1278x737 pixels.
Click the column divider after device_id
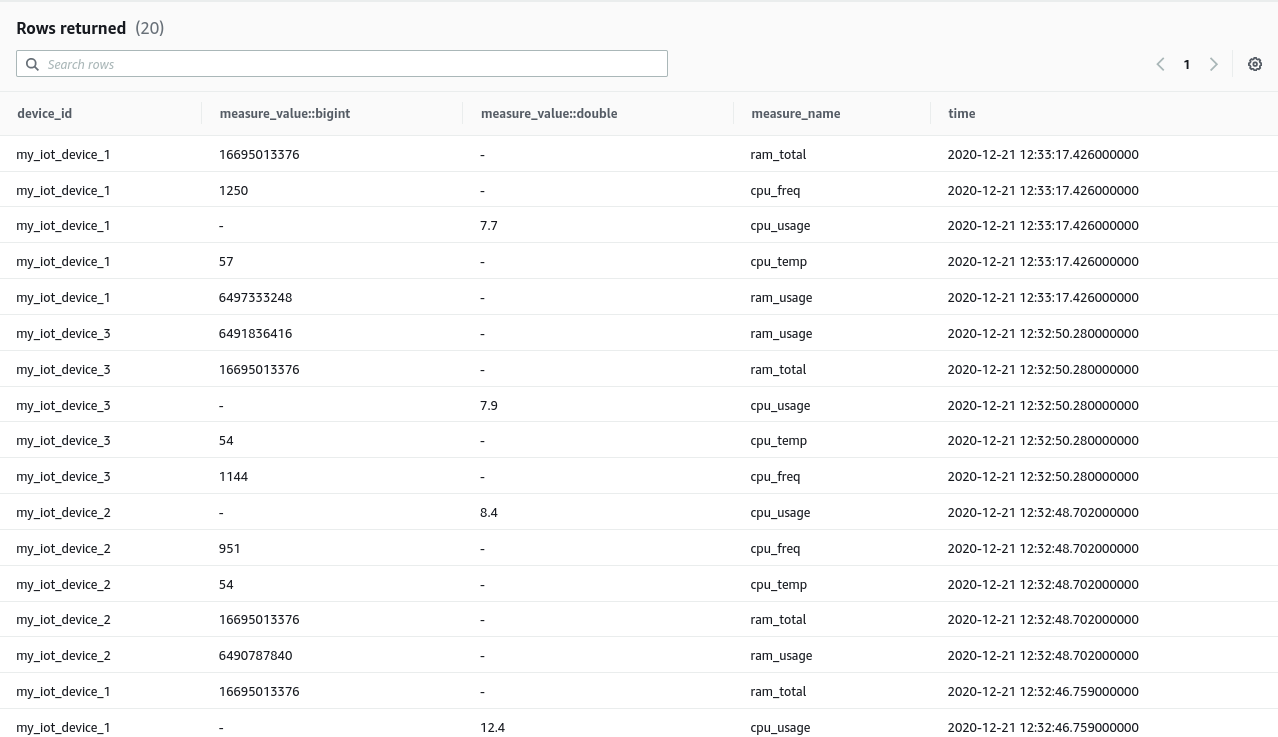(200, 113)
